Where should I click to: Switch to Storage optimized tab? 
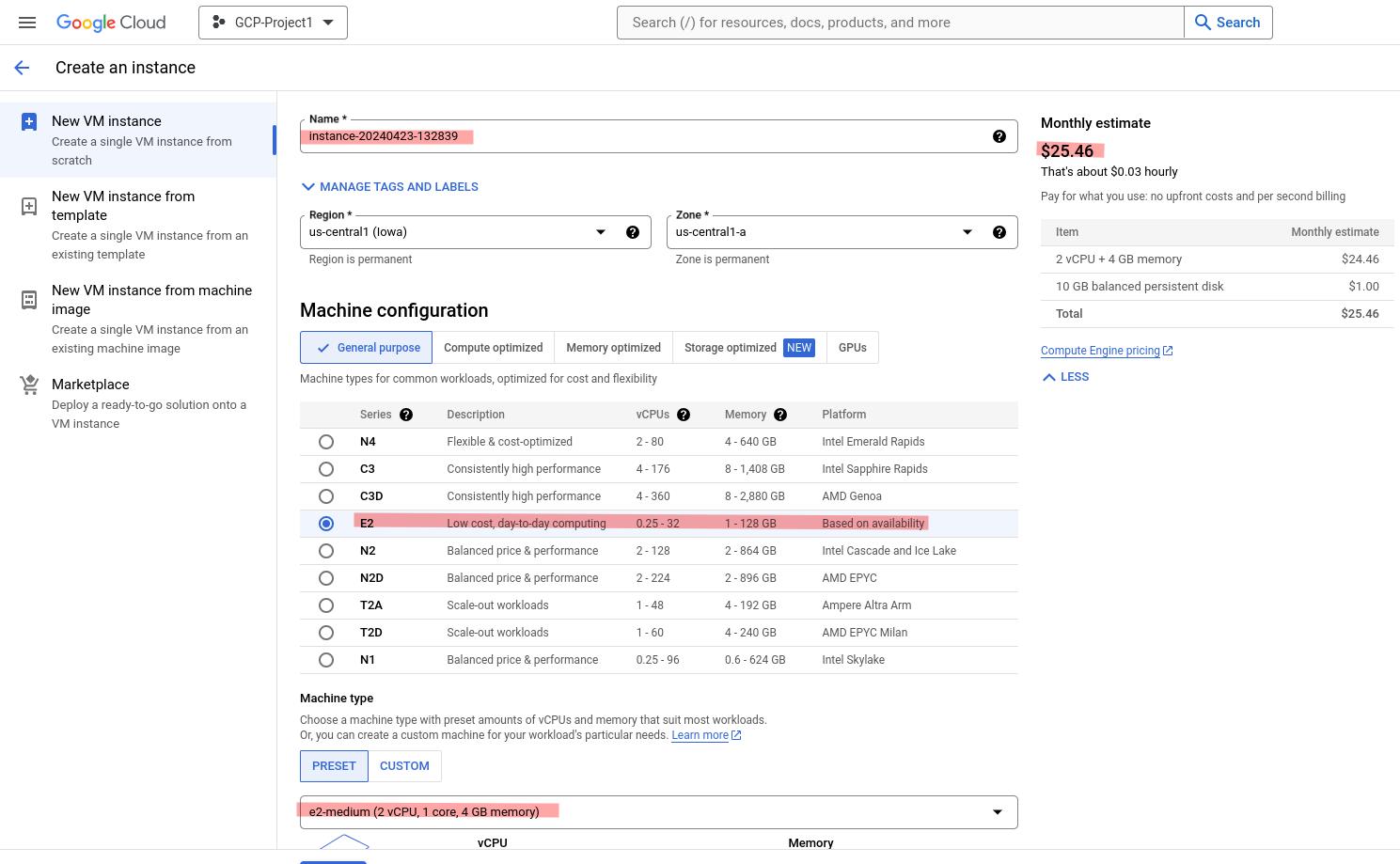point(749,348)
